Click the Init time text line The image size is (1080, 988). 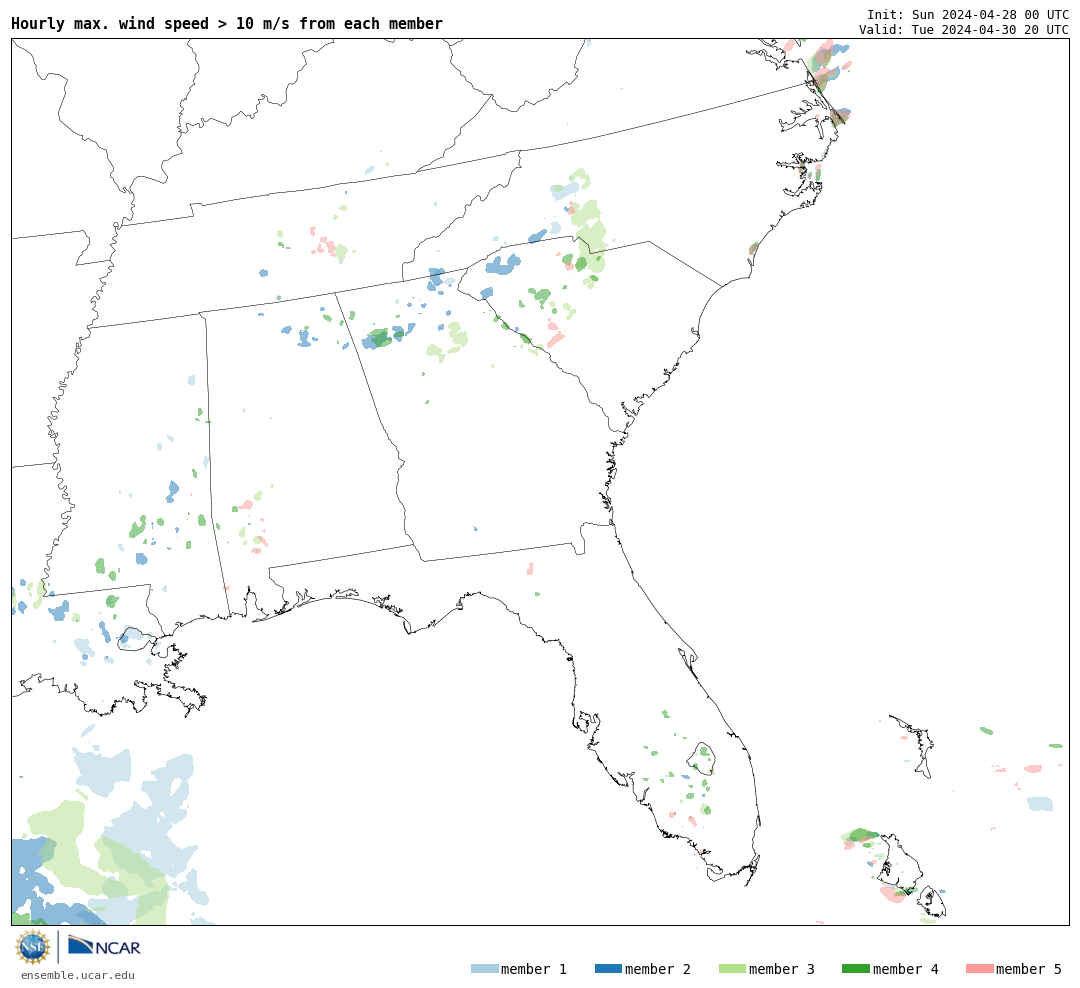tap(968, 14)
